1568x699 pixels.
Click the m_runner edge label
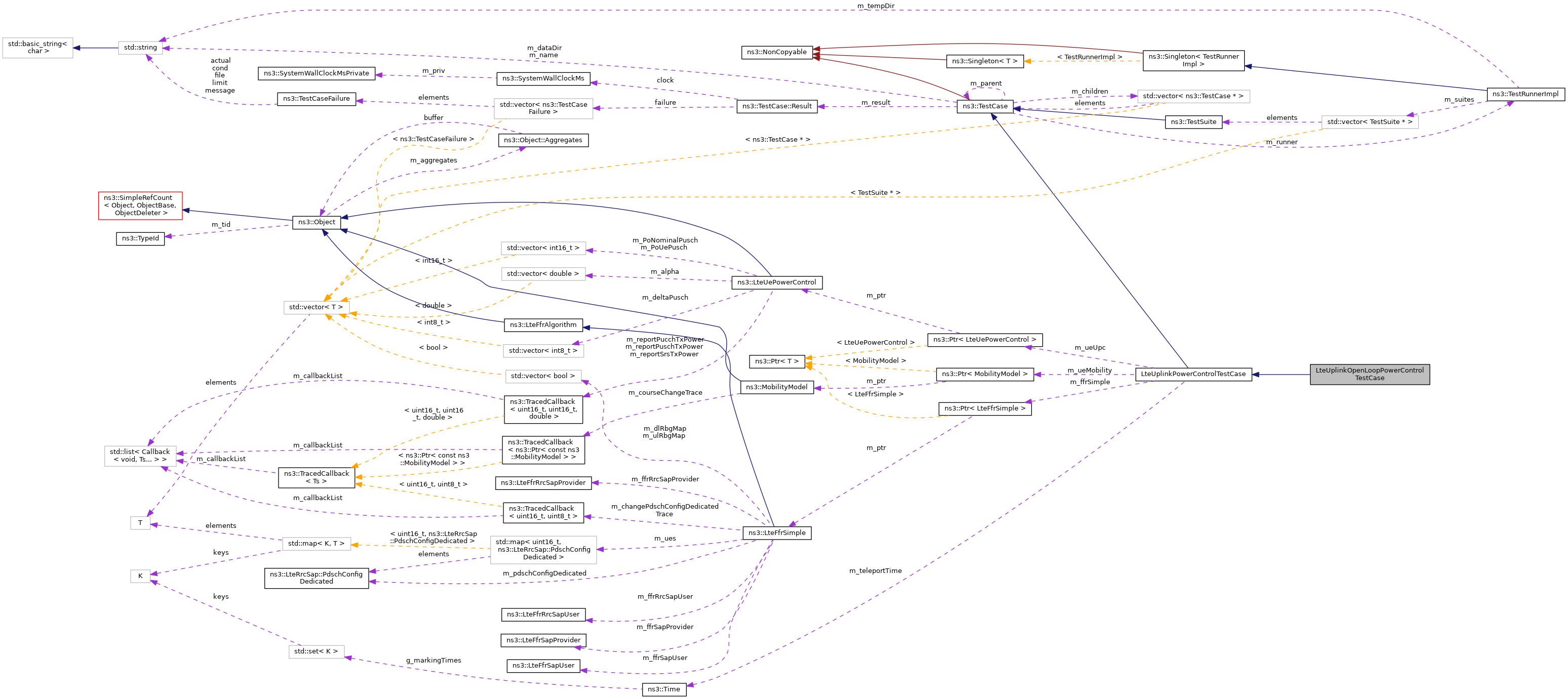[x=1281, y=142]
